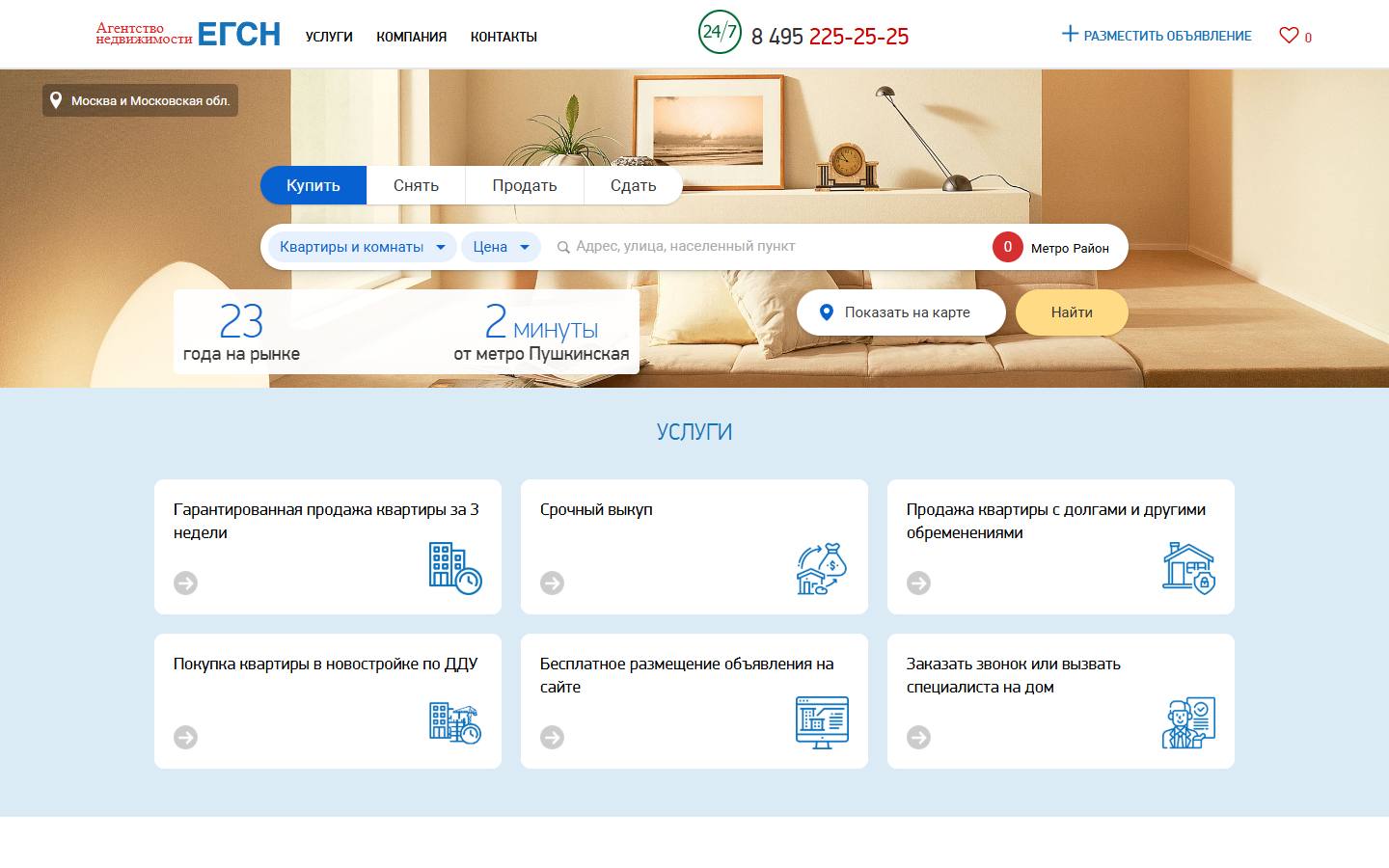This screenshot has height=868, width=1389.
Task: Open the Контакты menu item
Action: click(504, 37)
